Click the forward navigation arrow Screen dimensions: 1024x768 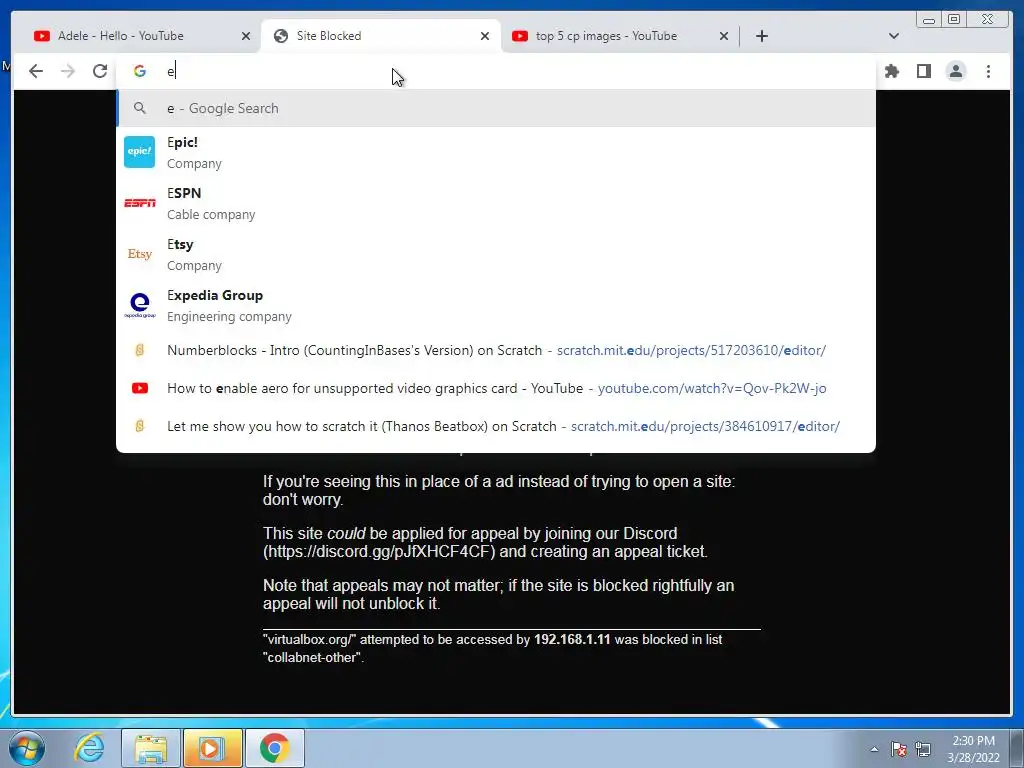[x=68, y=71]
